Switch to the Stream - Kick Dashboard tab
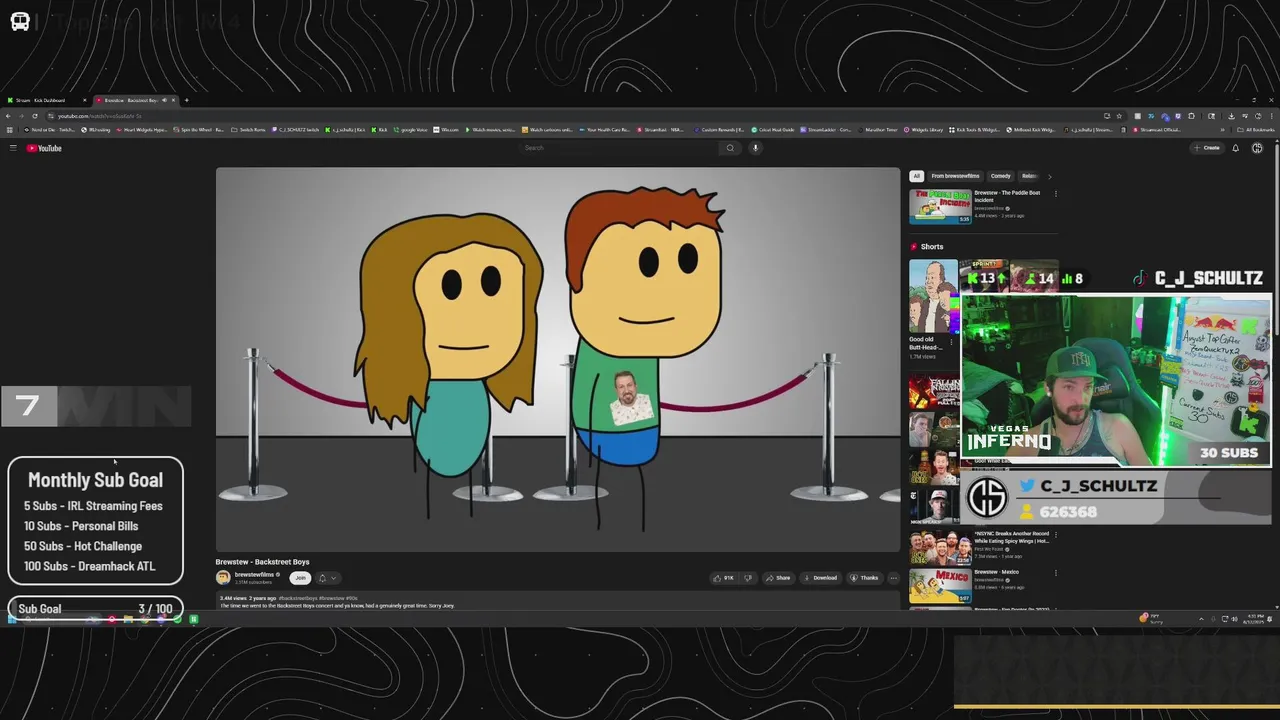 (x=46, y=100)
